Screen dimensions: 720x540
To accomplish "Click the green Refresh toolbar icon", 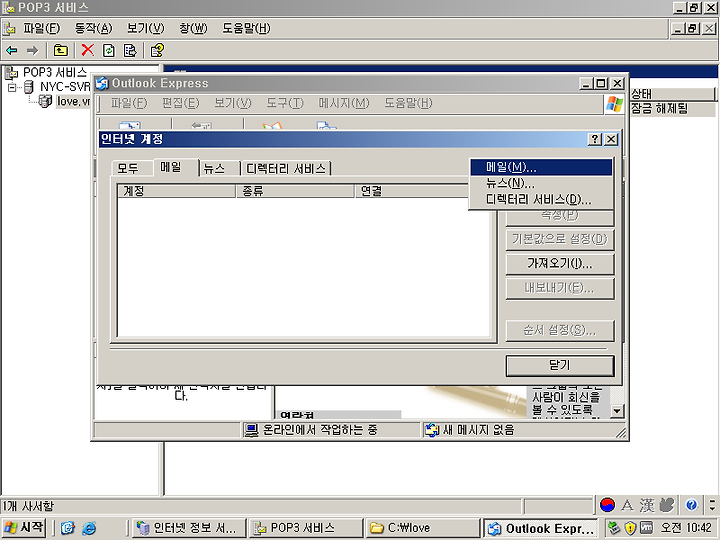I will pyautogui.click(x=109, y=50).
